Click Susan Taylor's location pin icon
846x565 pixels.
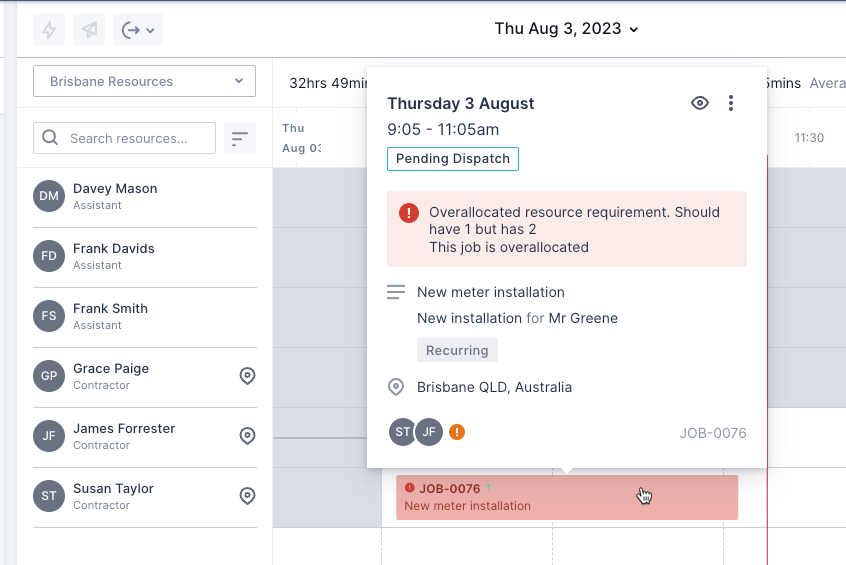(x=248, y=496)
